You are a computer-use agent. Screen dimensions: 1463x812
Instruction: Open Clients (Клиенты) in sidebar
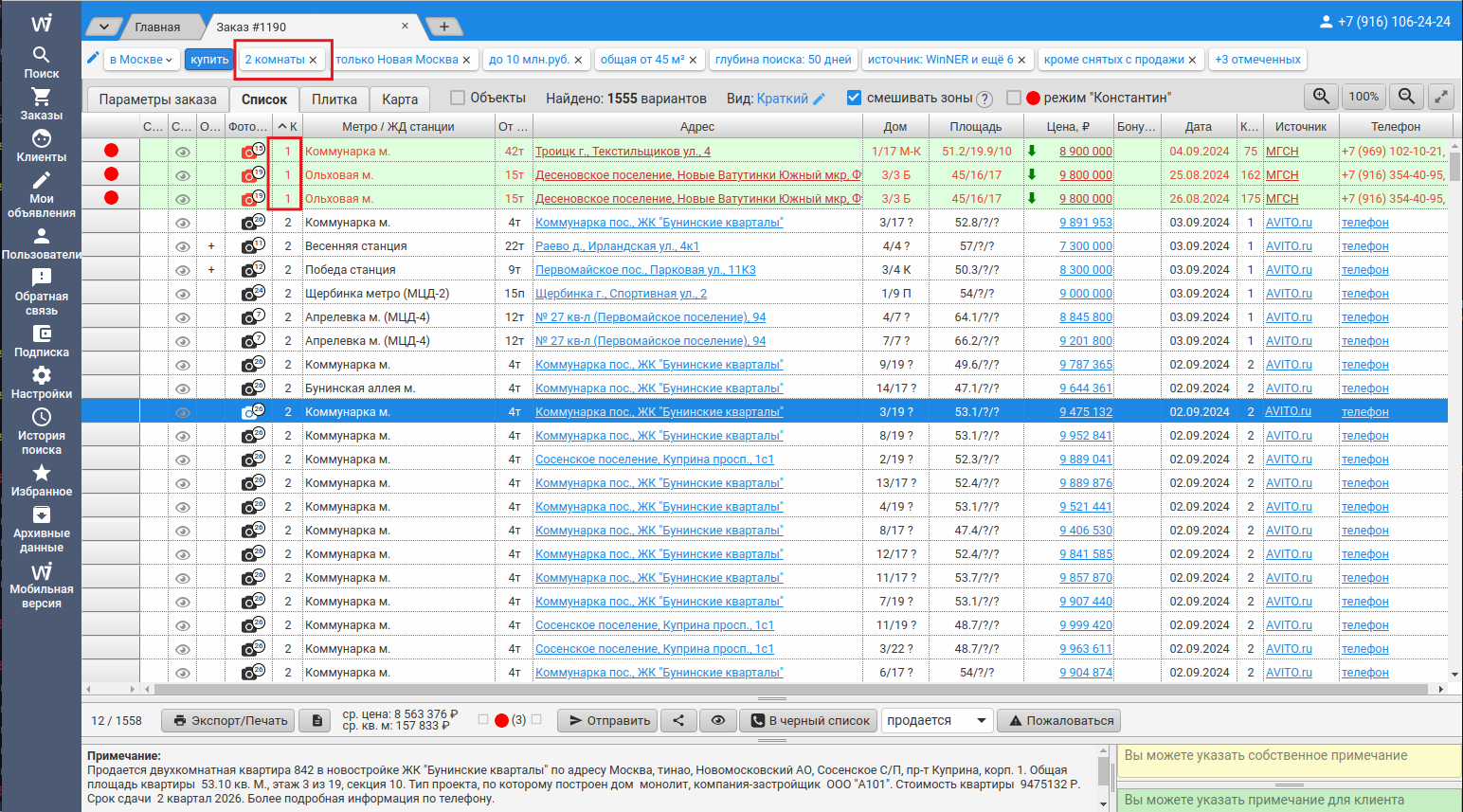pyautogui.click(x=41, y=145)
